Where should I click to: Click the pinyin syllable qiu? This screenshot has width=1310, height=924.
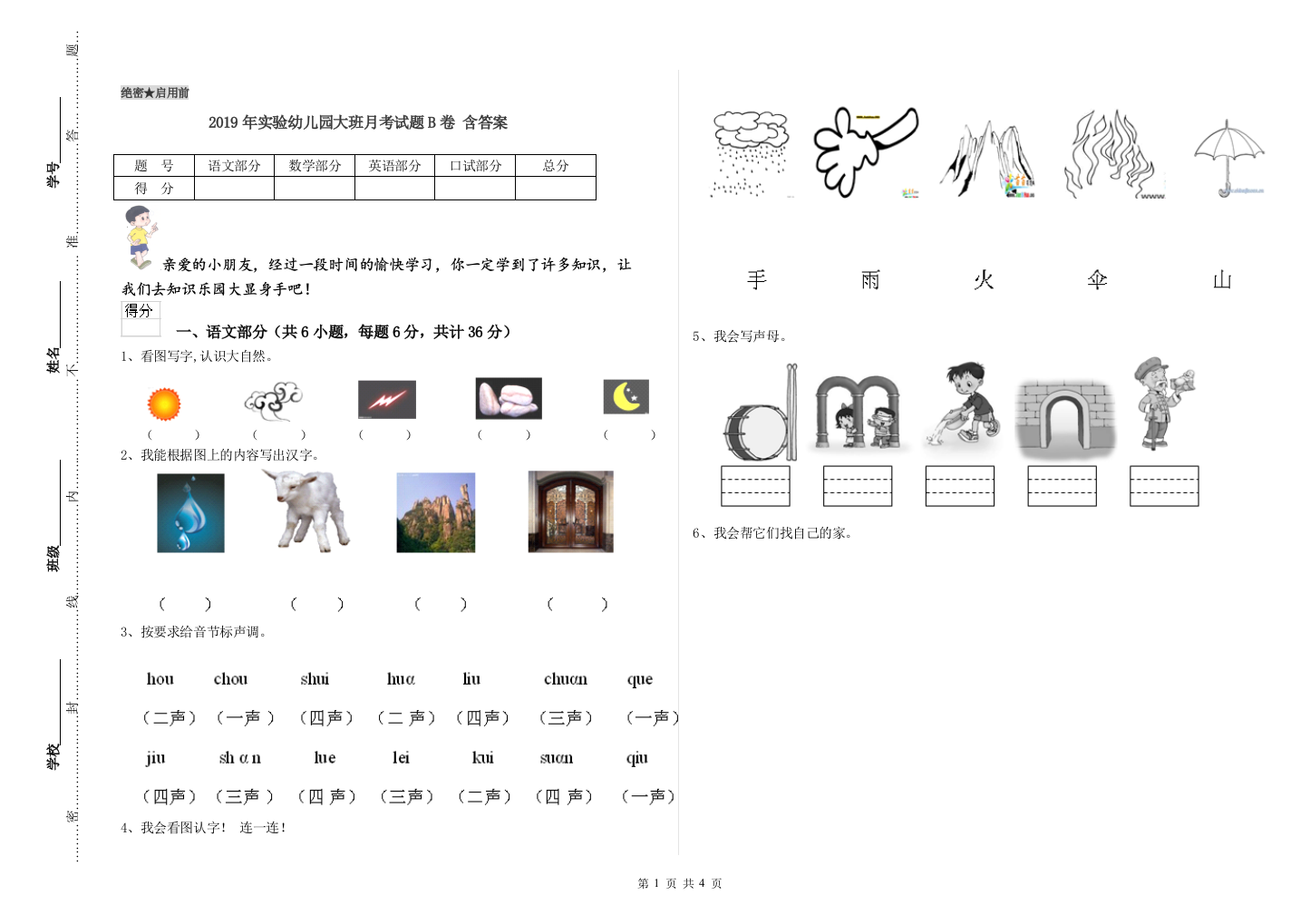pos(637,758)
